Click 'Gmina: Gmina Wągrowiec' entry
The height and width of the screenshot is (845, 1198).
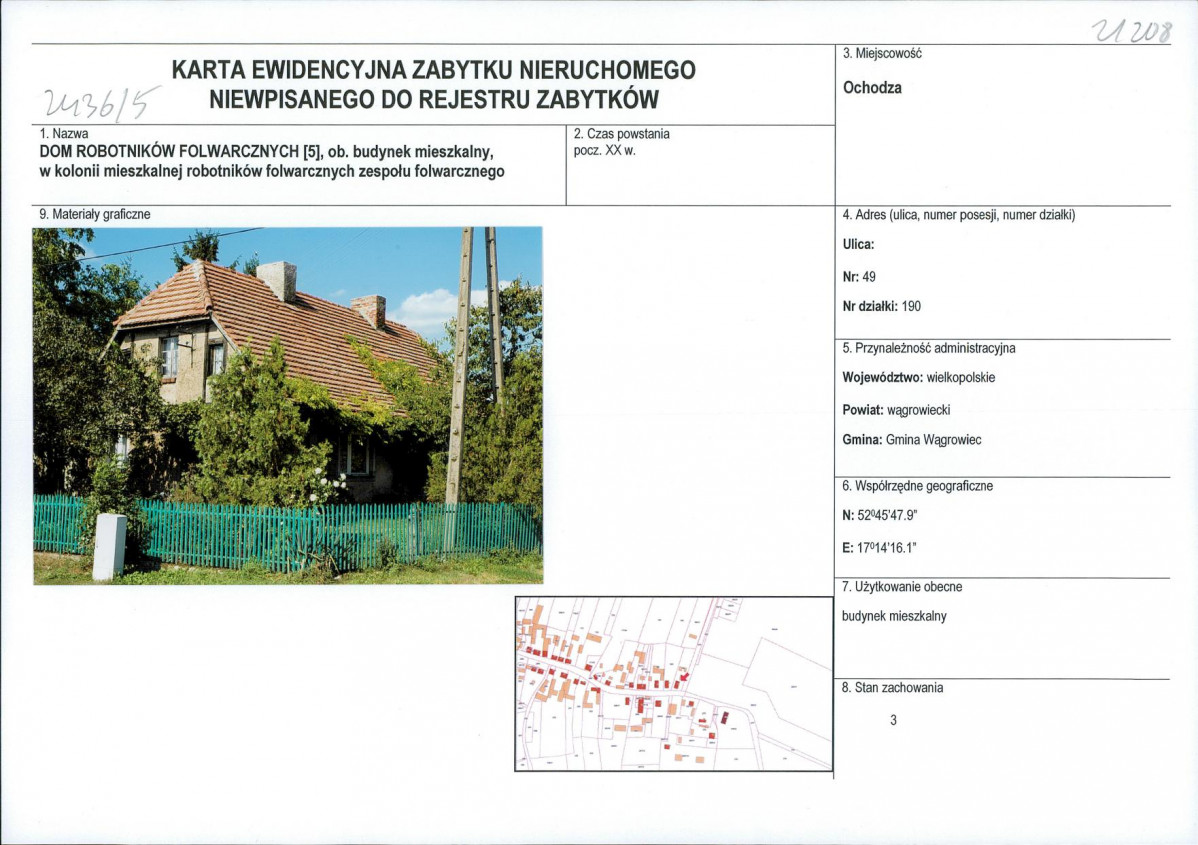911,440
